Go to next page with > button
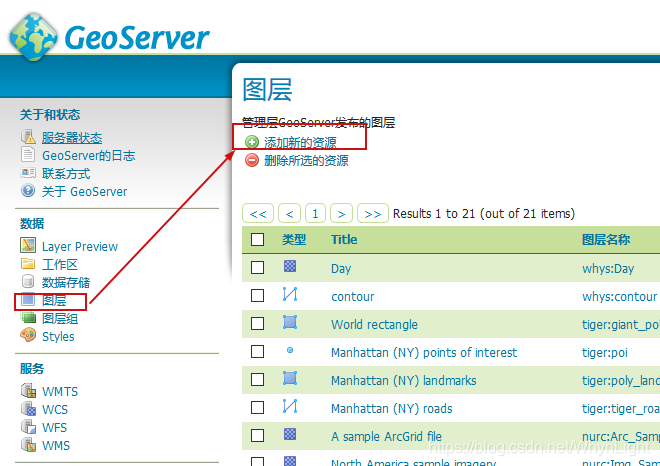660x466 pixels. click(341, 213)
